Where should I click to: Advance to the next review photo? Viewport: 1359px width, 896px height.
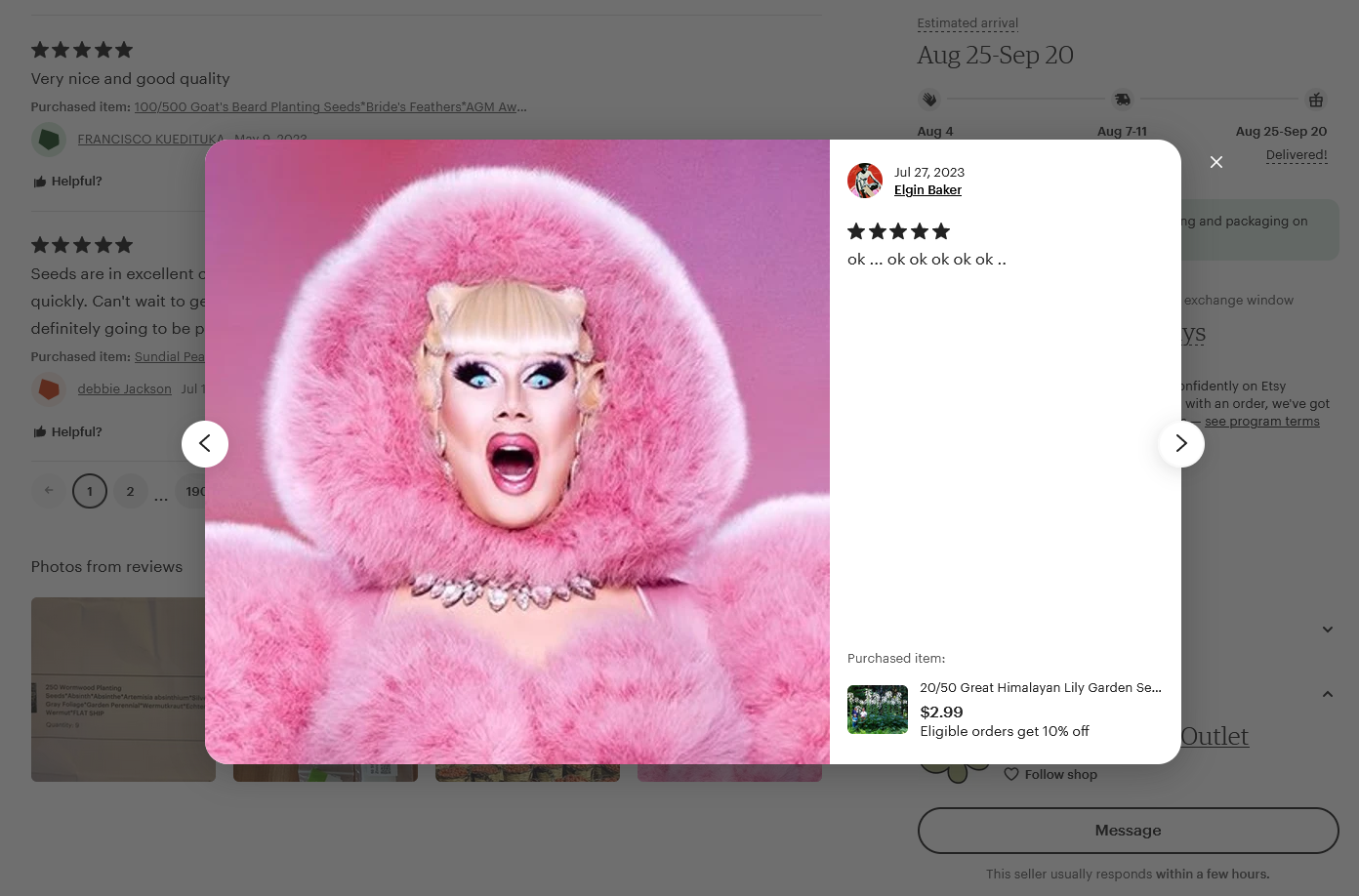tap(1181, 444)
